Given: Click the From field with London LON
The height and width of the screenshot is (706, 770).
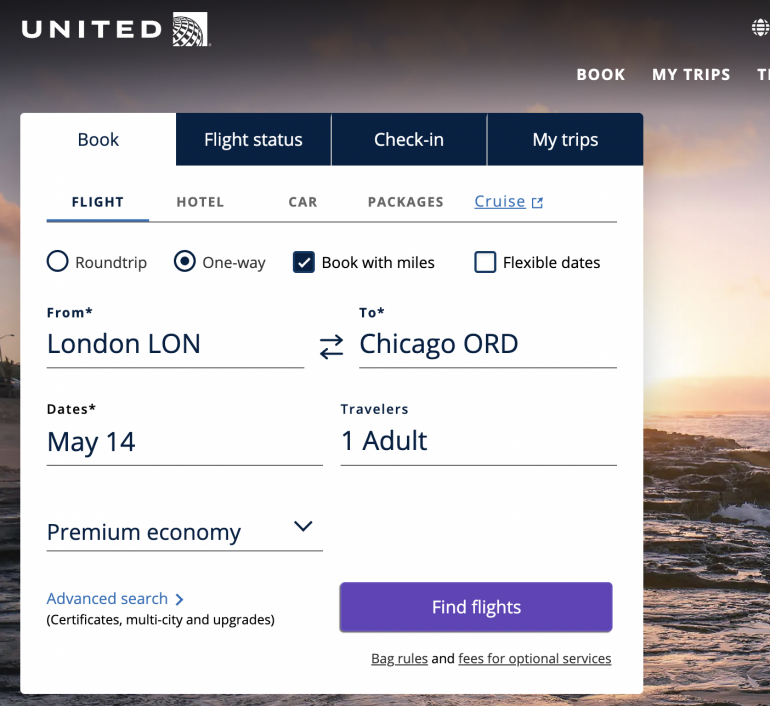Looking at the screenshot, I should (x=175, y=344).
